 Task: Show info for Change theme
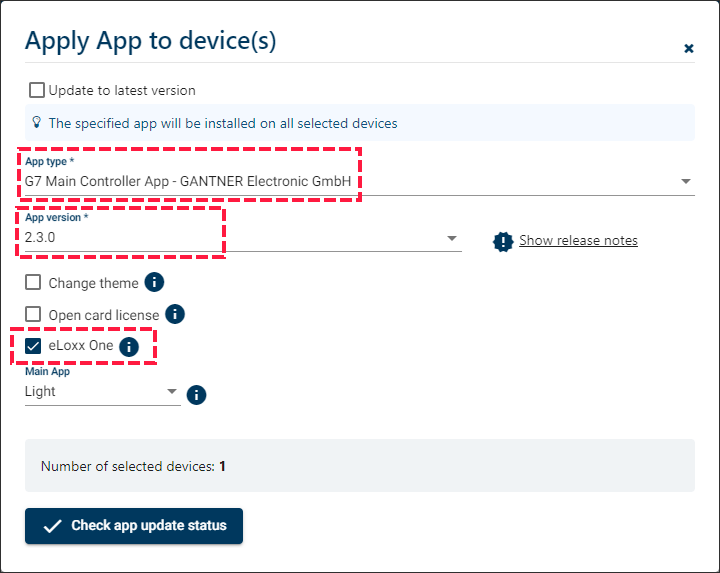coord(154,282)
